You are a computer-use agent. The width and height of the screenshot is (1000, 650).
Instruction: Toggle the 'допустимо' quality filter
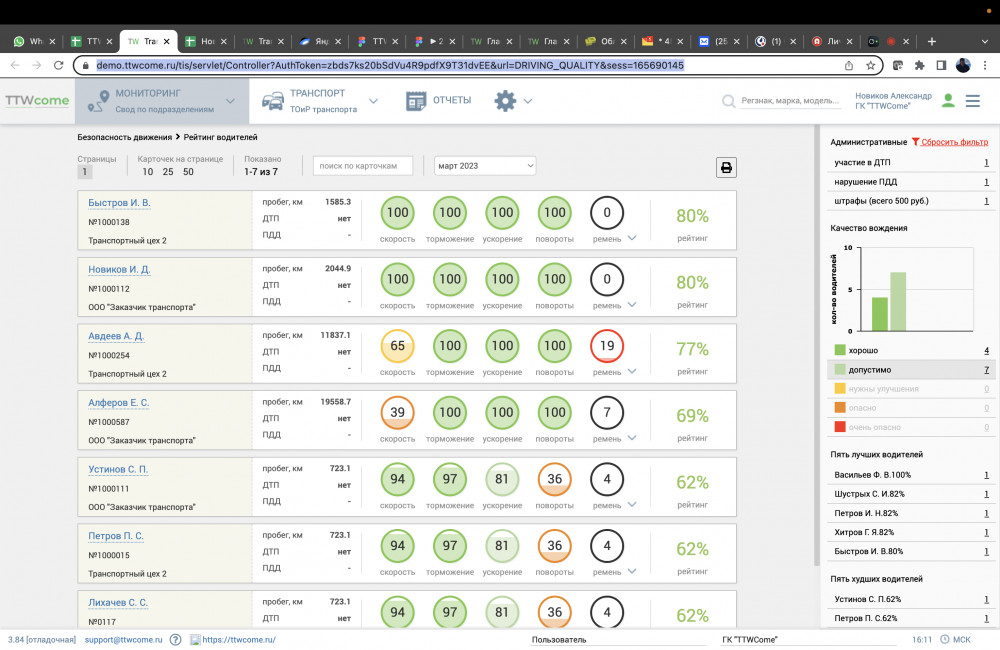coord(868,370)
